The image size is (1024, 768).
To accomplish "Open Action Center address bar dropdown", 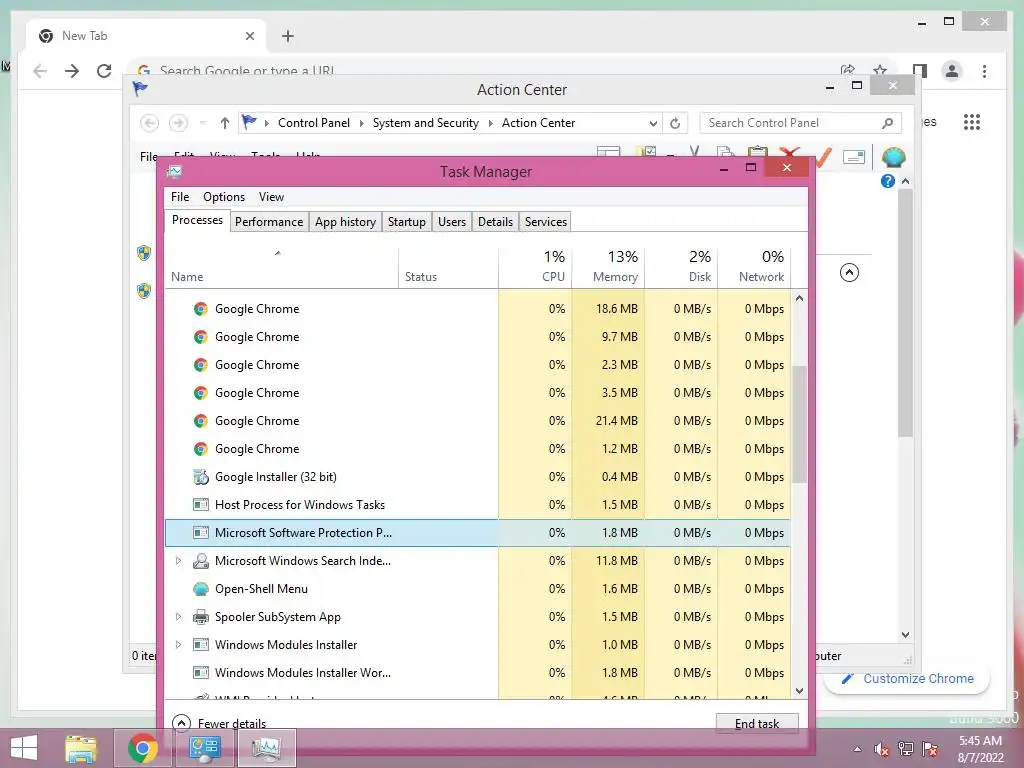I will [x=652, y=123].
